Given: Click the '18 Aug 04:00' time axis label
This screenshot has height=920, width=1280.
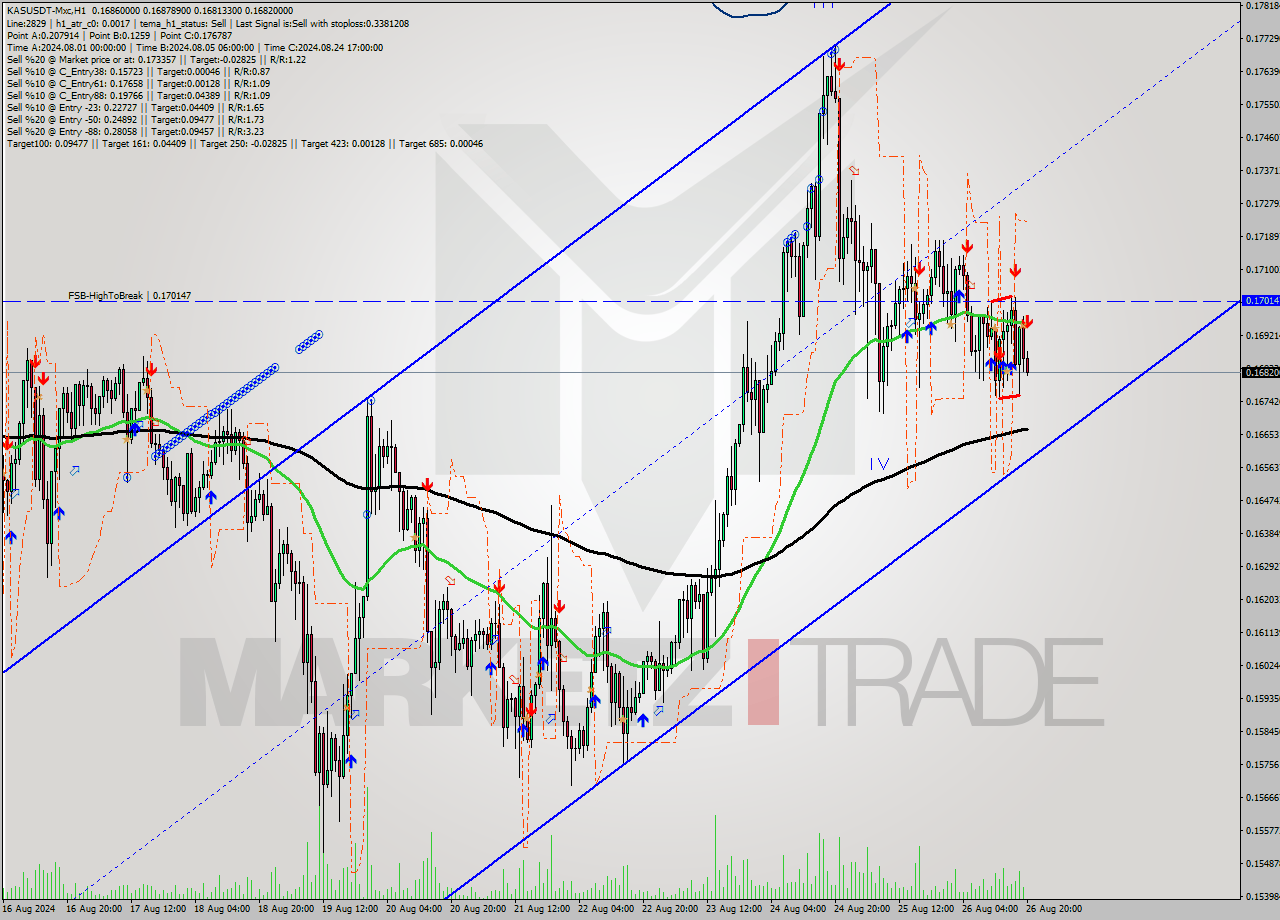Looking at the screenshot, I should 222,909.
